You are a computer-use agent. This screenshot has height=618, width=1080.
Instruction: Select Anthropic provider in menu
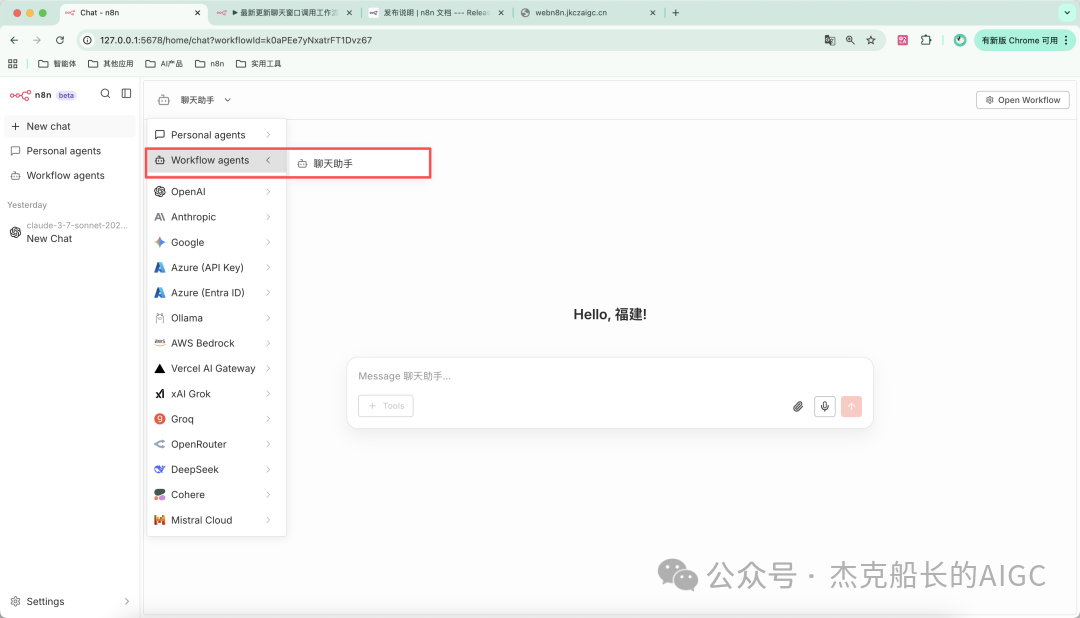216,217
